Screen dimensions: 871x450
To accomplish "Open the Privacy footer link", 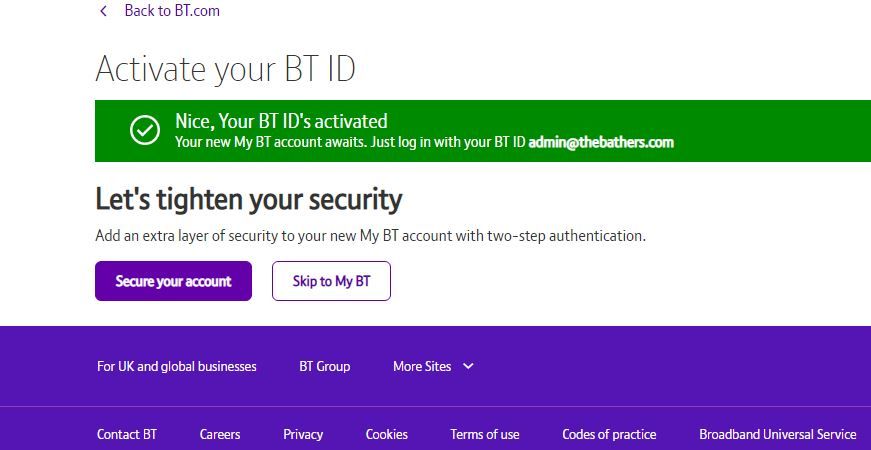I will [x=303, y=434].
